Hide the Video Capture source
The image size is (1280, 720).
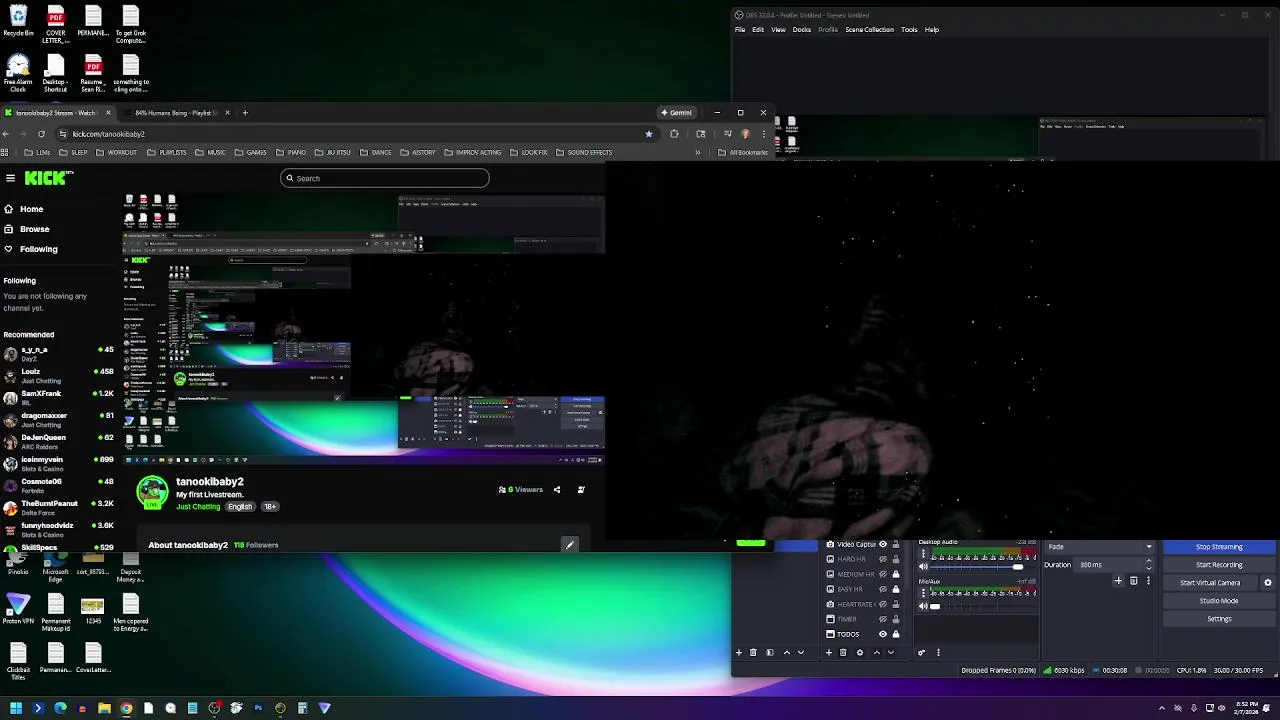click(x=882, y=544)
